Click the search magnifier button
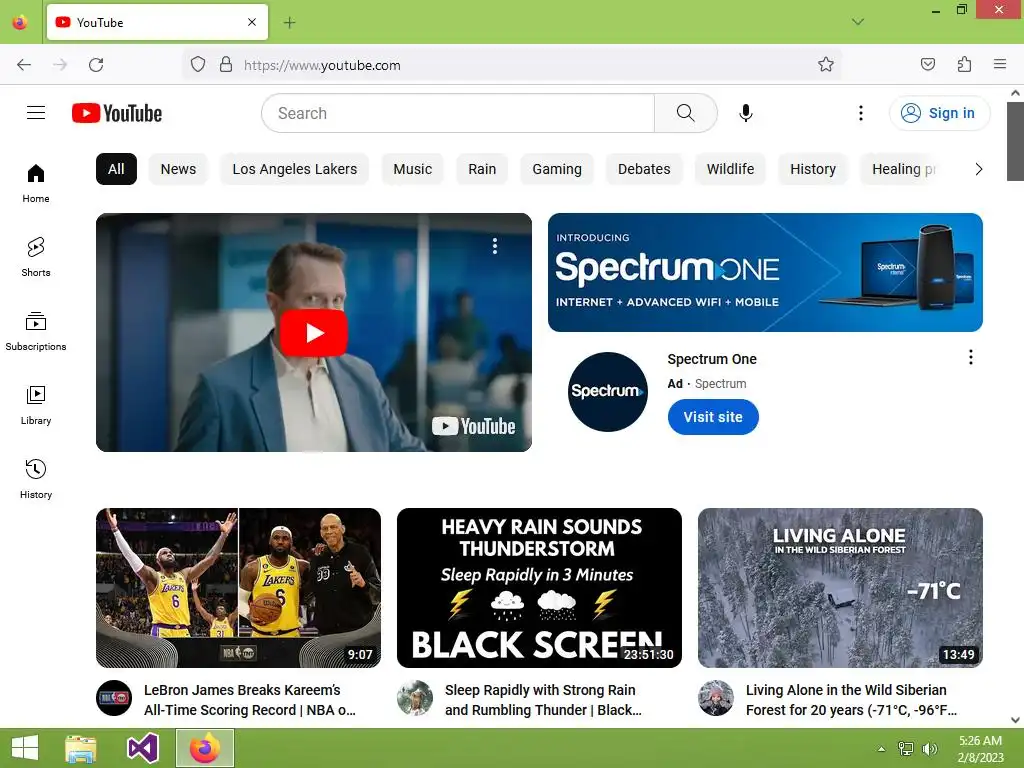The image size is (1024, 768). (x=685, y=113)
